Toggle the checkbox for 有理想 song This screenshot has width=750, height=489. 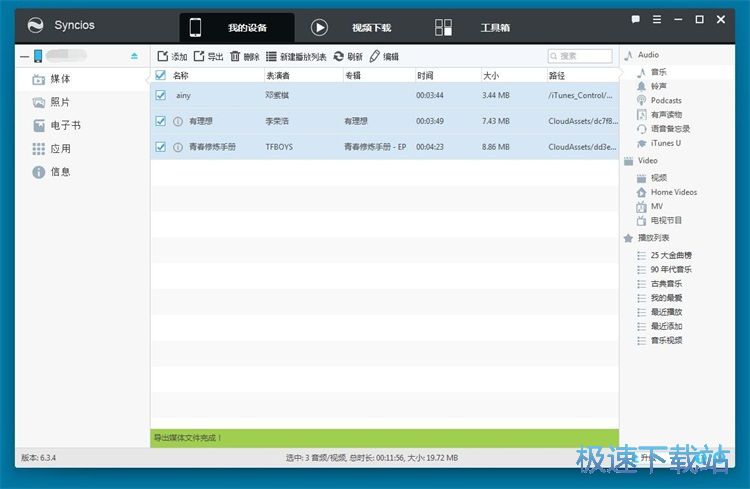point(160,121)
